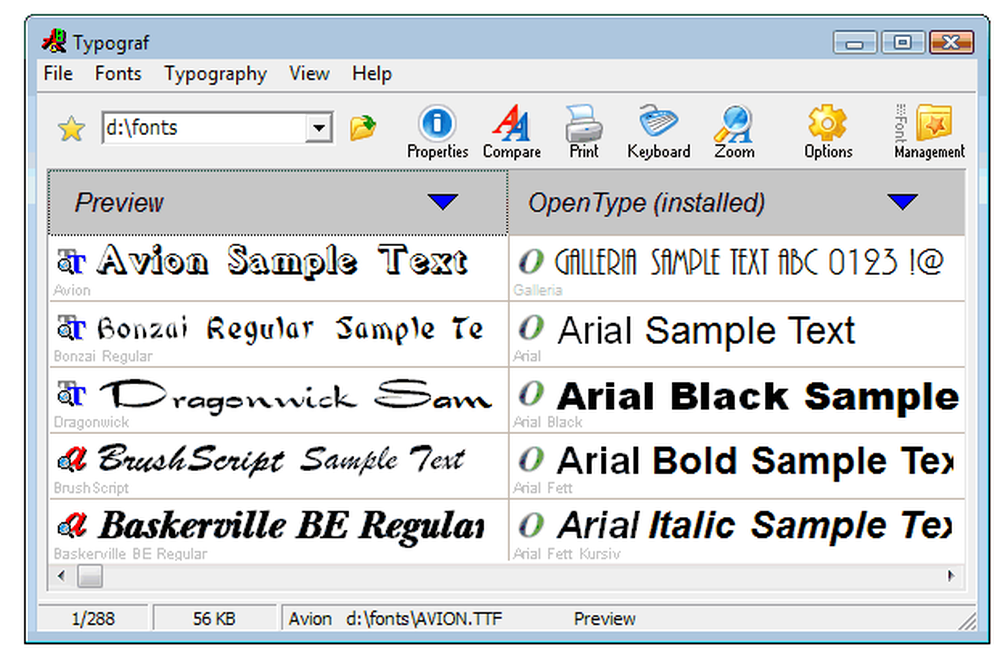Open the Typography menu
This screenshot has height=660, width=1000.
point(216,74)
